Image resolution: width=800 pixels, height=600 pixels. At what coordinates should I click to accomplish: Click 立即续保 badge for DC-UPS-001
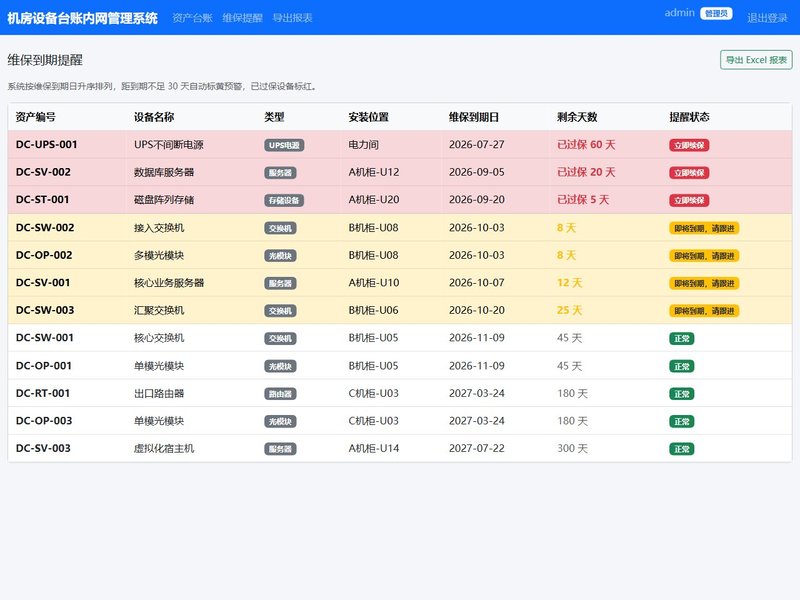pos(689,145)
